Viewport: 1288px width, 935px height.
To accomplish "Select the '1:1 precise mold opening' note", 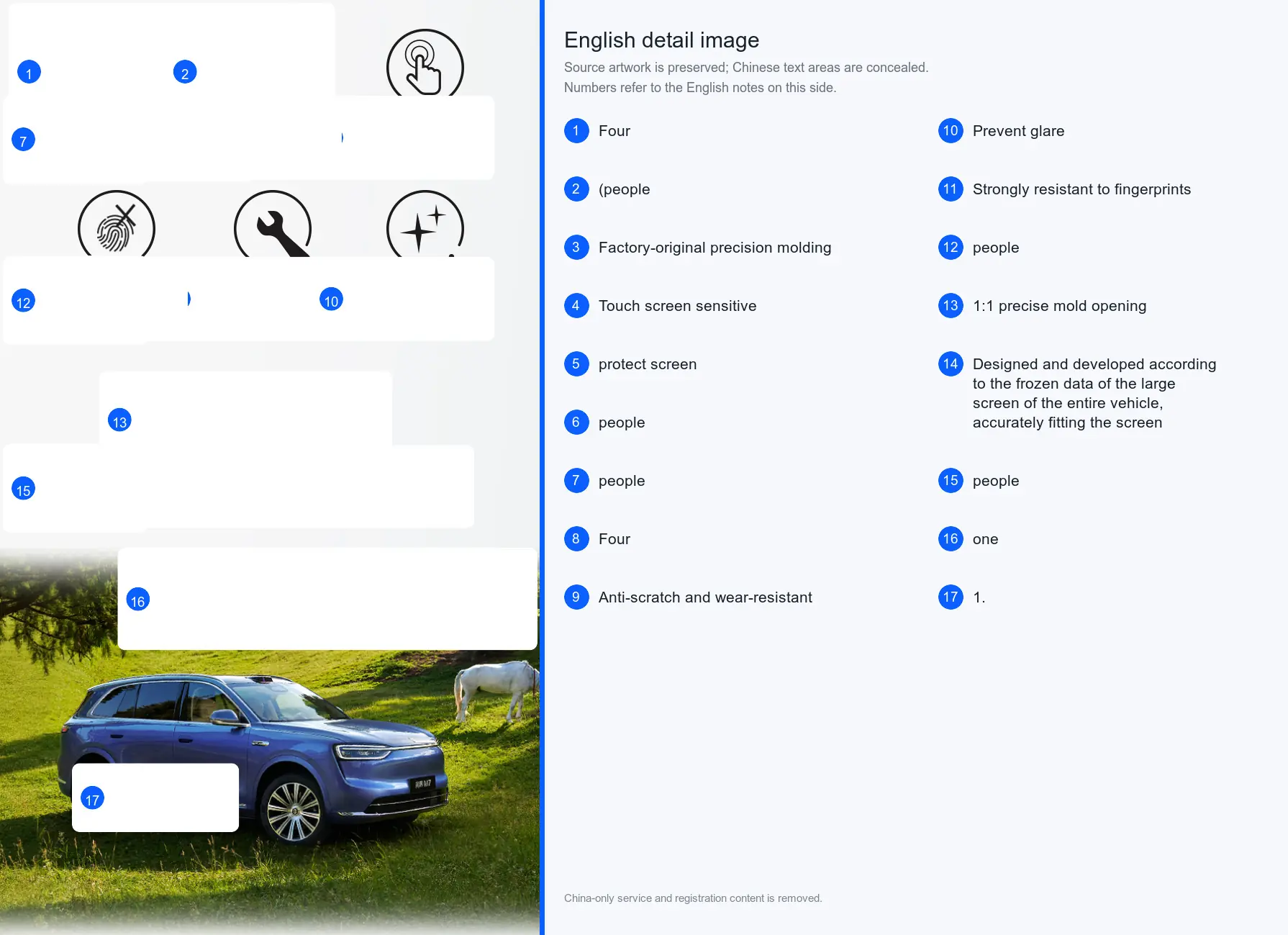I will tap(1059, 306).
